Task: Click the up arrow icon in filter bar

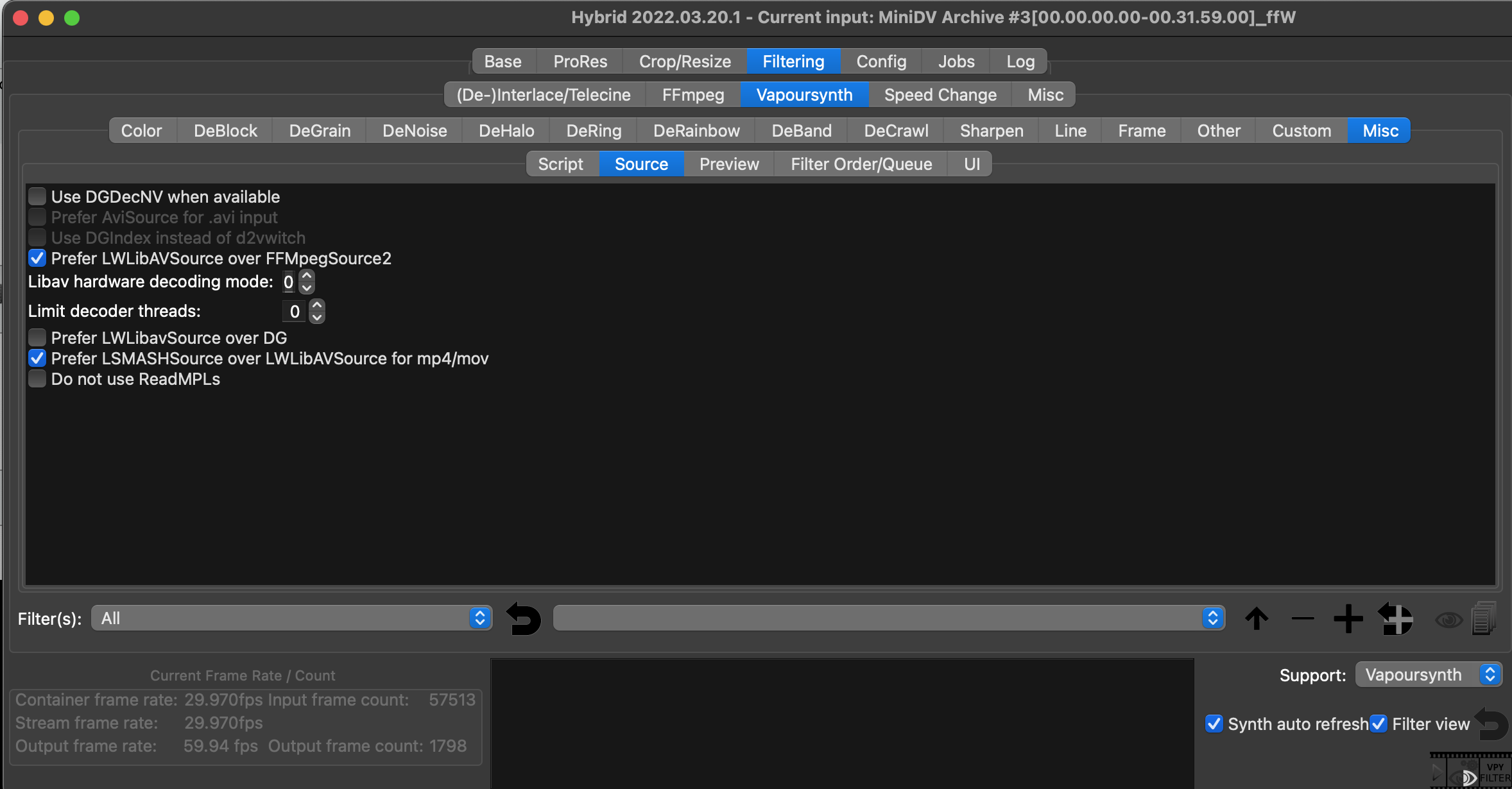Action: click(1257, 619)
